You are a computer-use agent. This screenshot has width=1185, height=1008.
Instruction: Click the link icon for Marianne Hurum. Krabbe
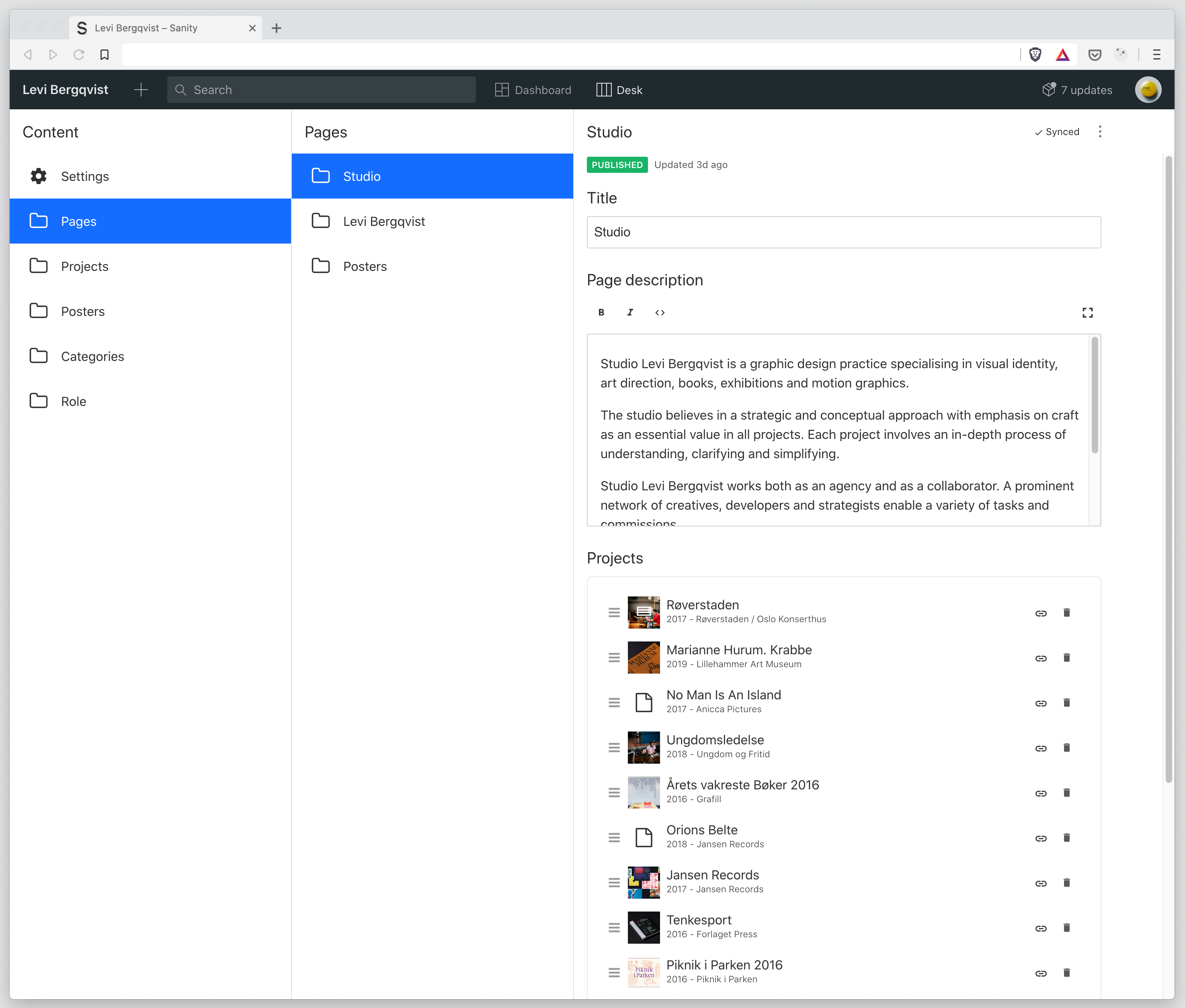(1040, 658)
